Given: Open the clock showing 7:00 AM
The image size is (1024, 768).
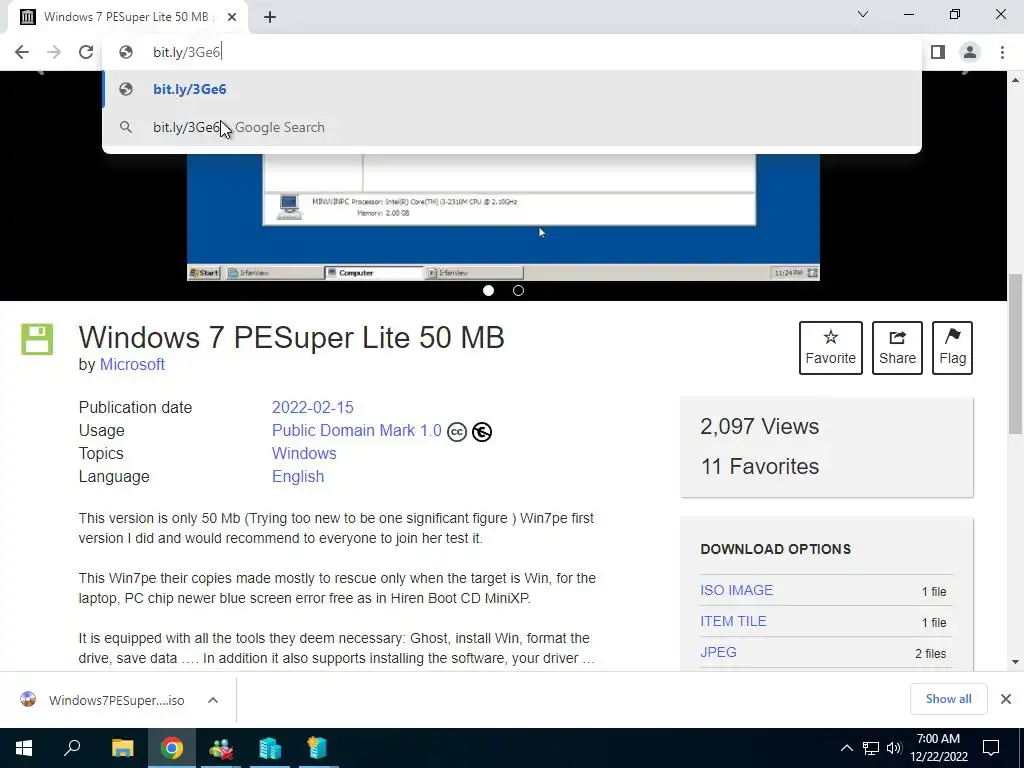Looking at the screenshot, I should click(x=938, y=748).
